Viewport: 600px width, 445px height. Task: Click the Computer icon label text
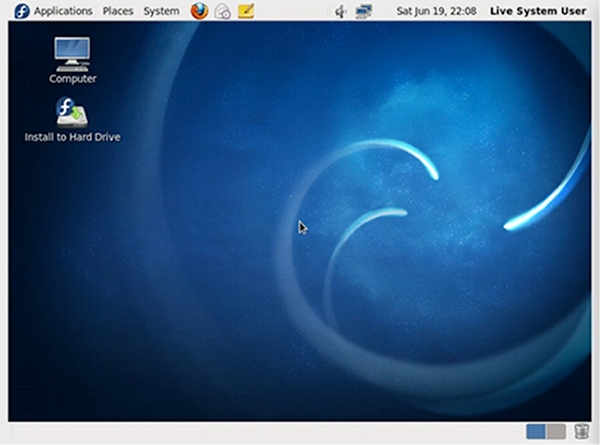73,79
